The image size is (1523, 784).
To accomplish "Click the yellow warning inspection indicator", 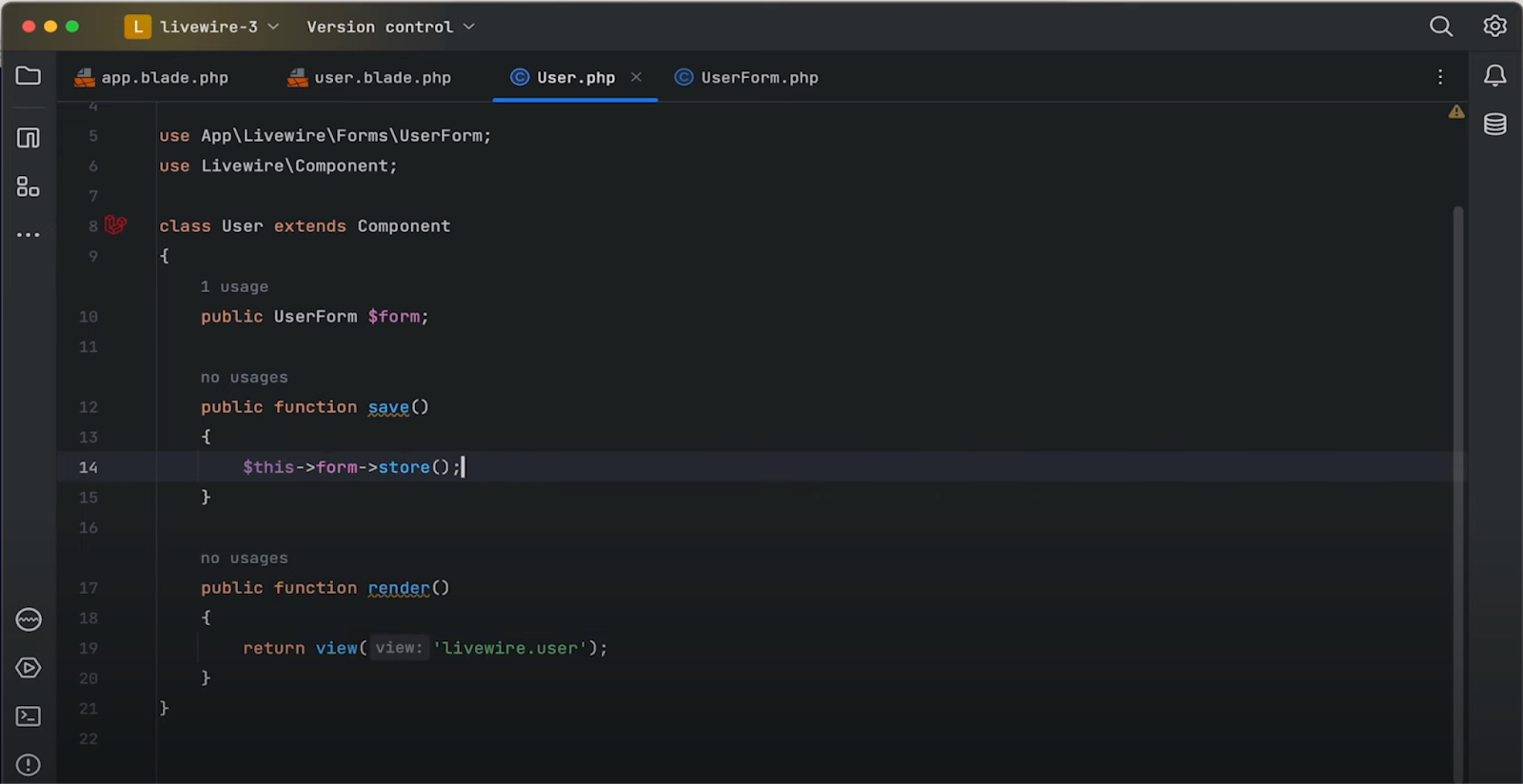I will (x=1456, y=112).
